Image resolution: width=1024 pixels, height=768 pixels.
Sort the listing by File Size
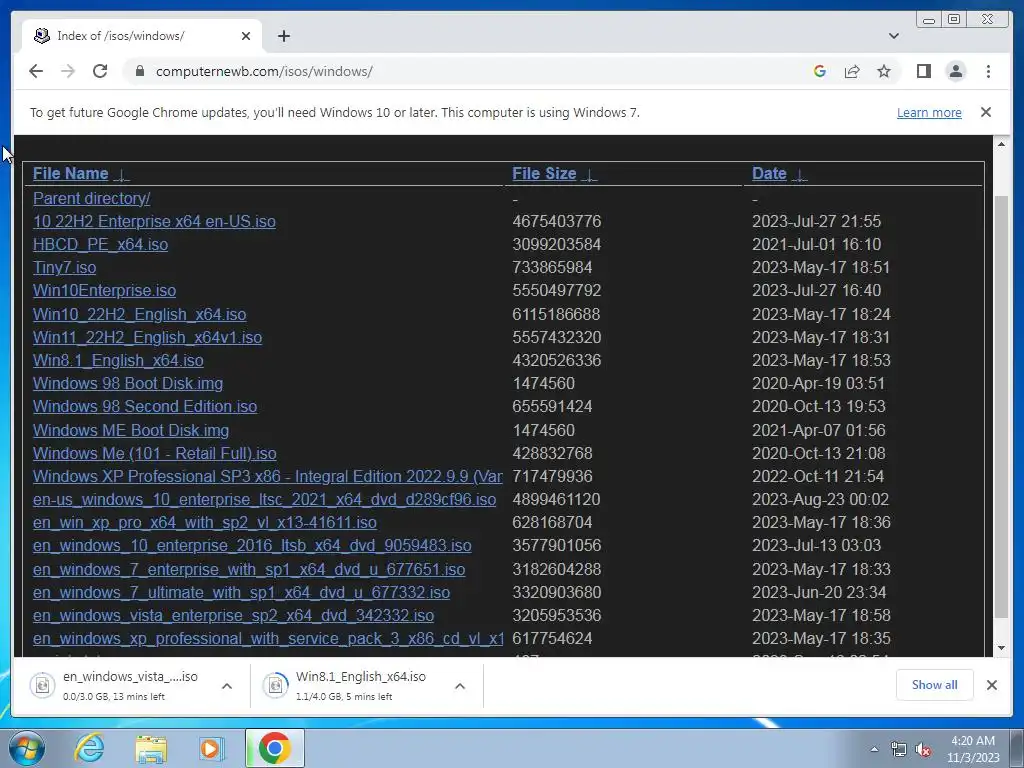pyautogui.click(x=544, y=174)
